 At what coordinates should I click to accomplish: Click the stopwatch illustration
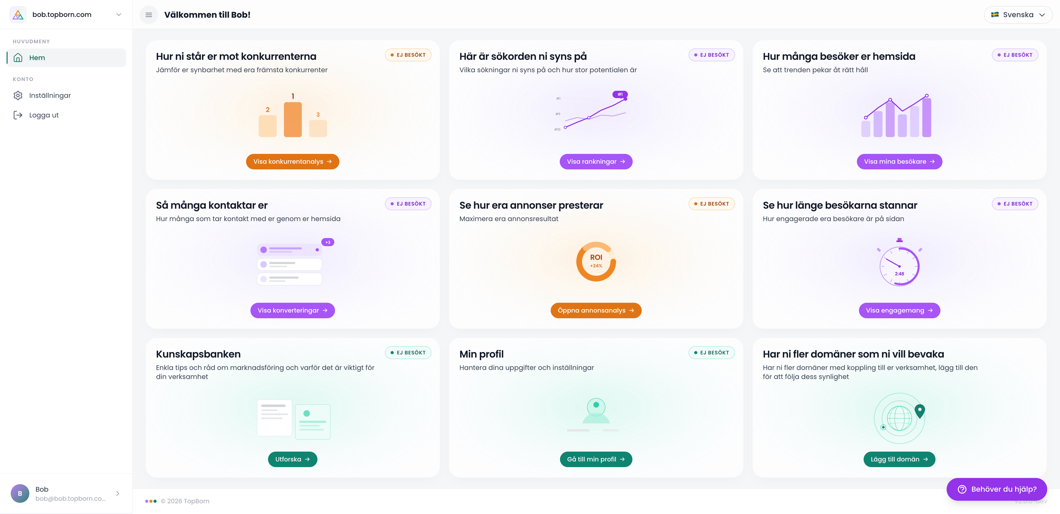click(899, 262)
